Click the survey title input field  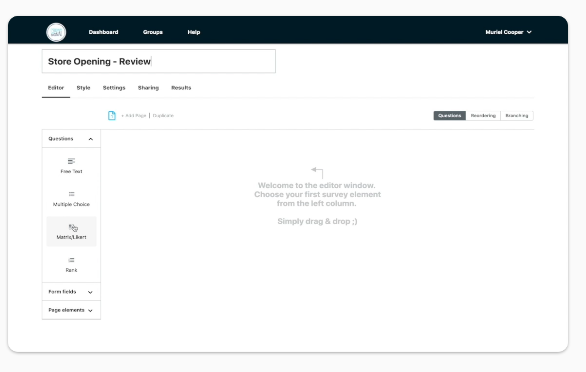pyautogui.click(x=159, y=61)
